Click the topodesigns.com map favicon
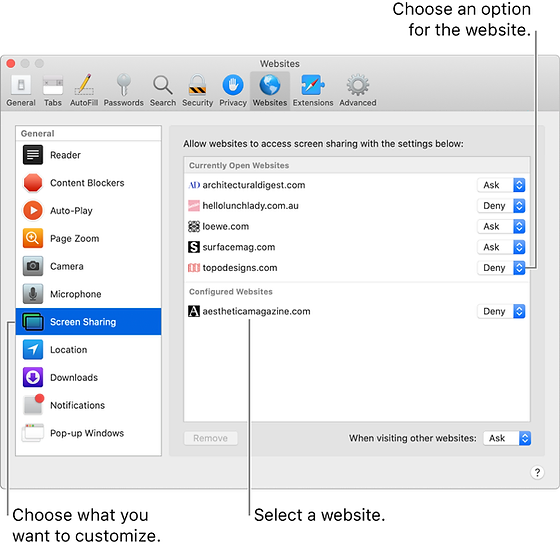560x548 pixels. (194, 268)
